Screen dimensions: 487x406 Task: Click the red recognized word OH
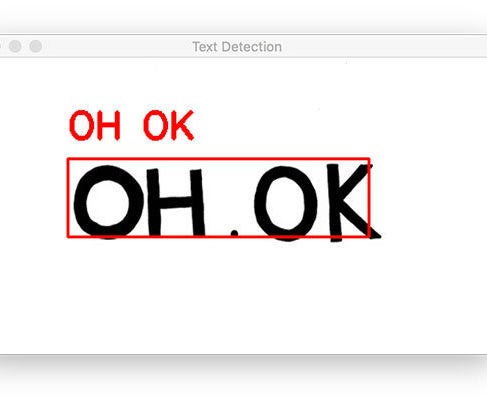[95, 125]
